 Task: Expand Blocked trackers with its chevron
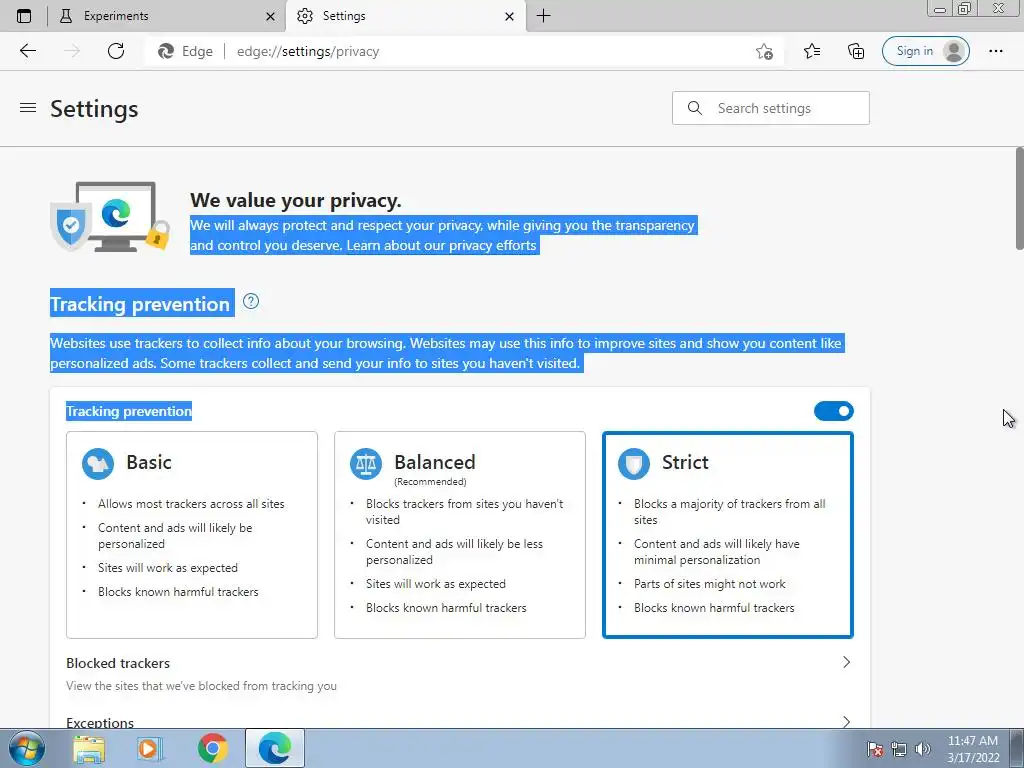tap(846, 662)
